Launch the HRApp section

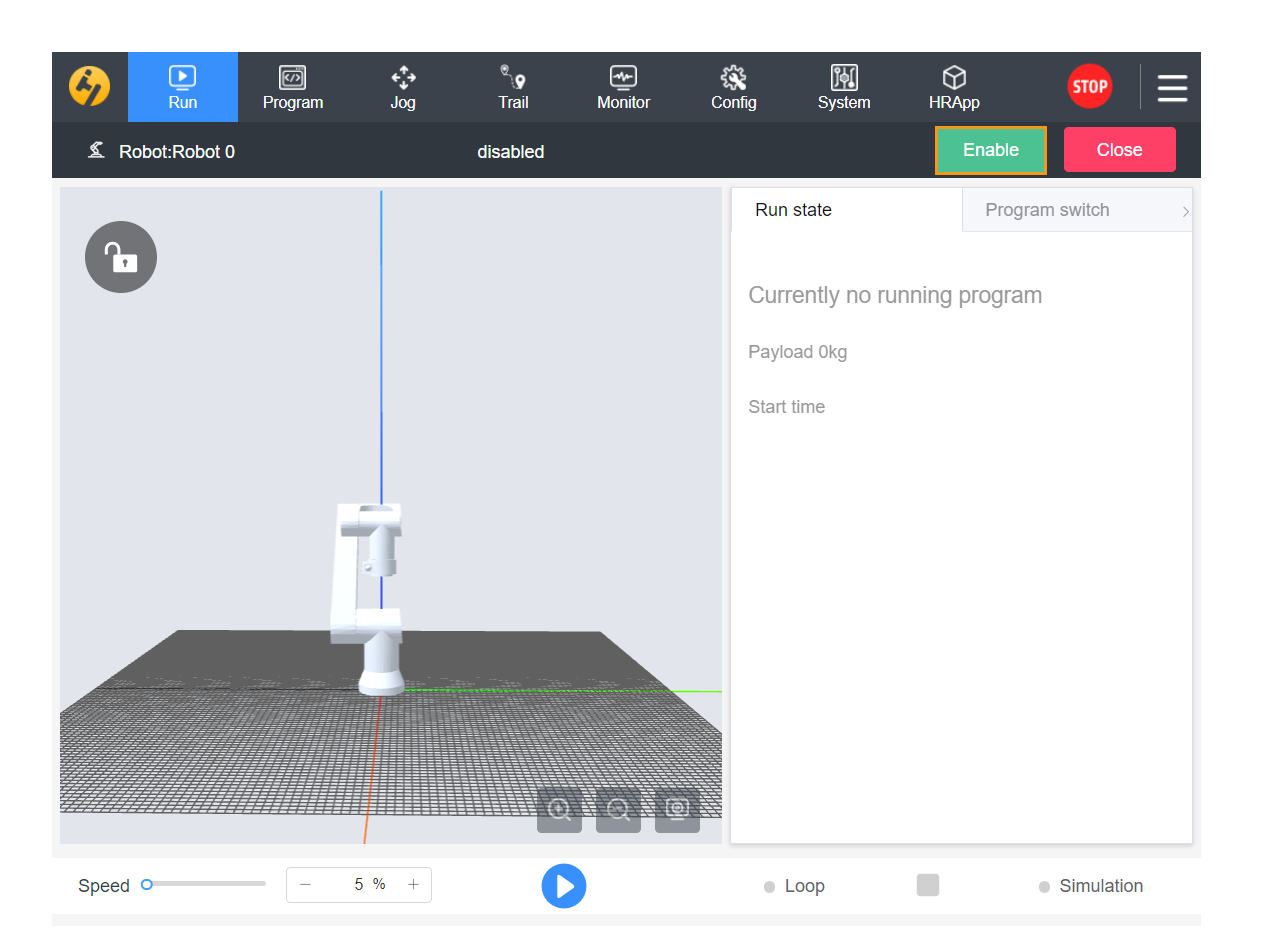pyautogui.click(x=954, y=87)
